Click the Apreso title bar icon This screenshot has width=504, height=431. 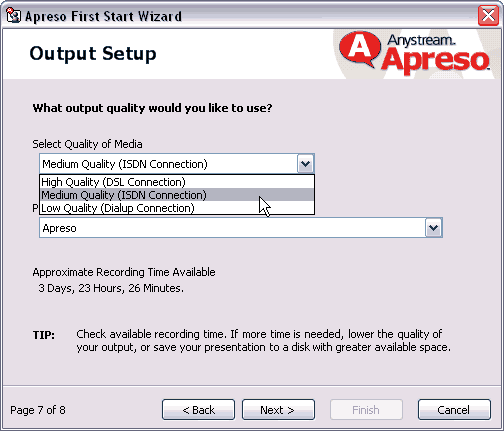13,16
